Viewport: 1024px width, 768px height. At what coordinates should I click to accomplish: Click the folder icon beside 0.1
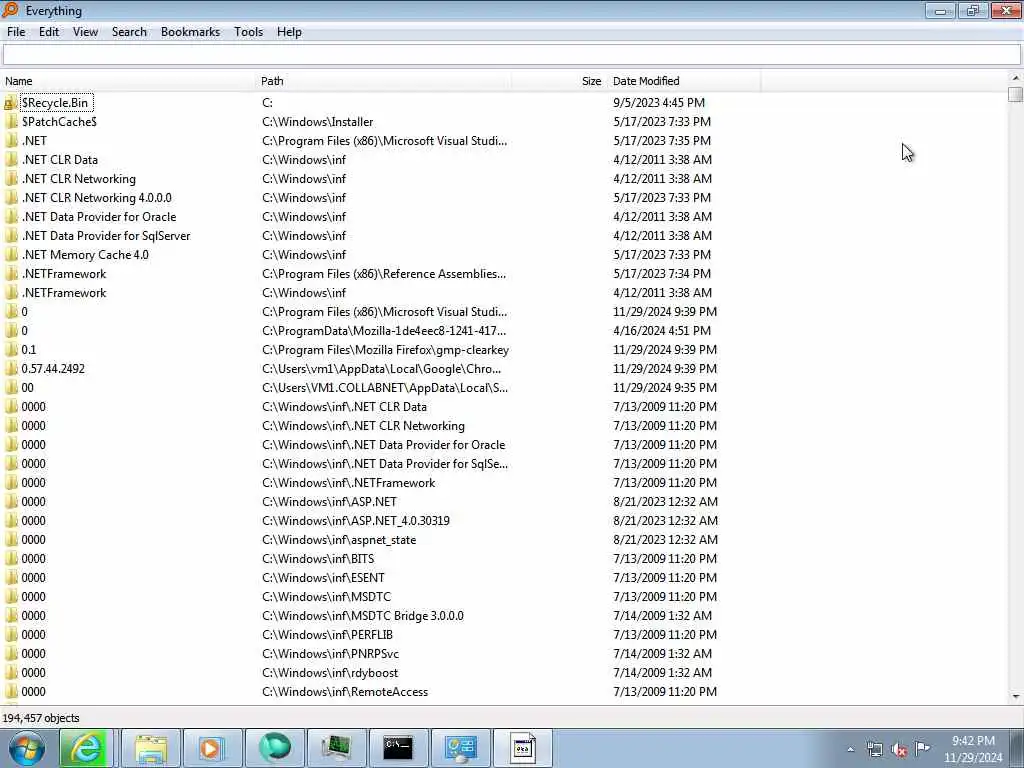(10, 350)
